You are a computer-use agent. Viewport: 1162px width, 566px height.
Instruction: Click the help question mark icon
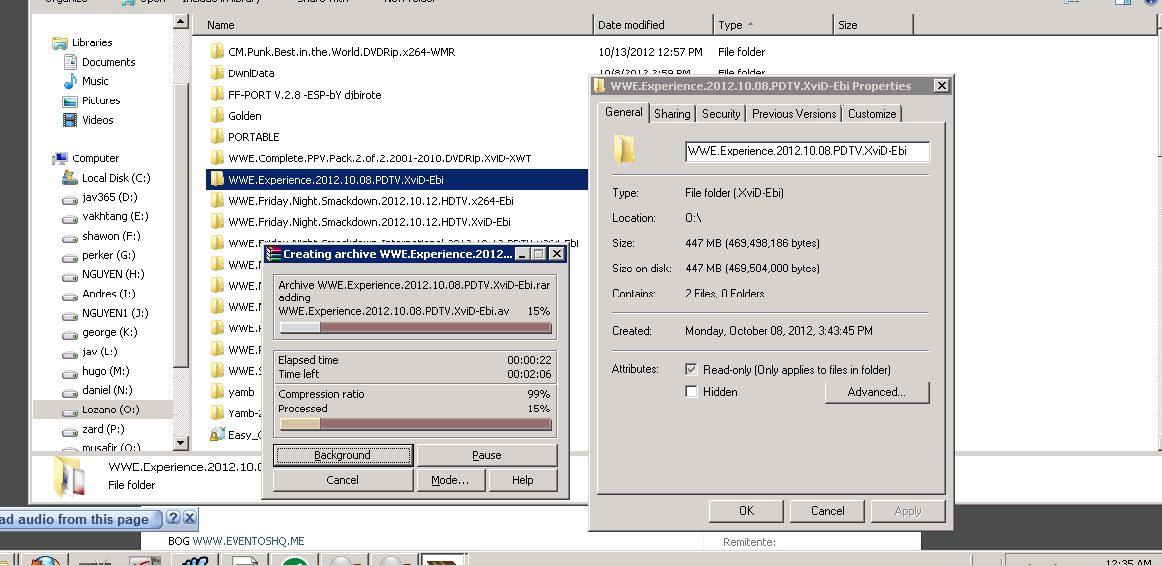pyautogui.click(x=172, y=518)
